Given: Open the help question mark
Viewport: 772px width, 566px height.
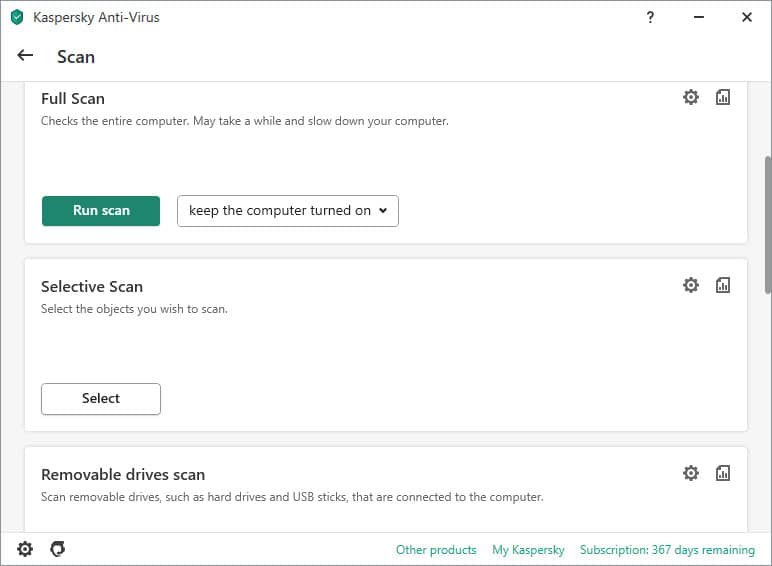Looking at the screenshot, I should tap(650, 17).
